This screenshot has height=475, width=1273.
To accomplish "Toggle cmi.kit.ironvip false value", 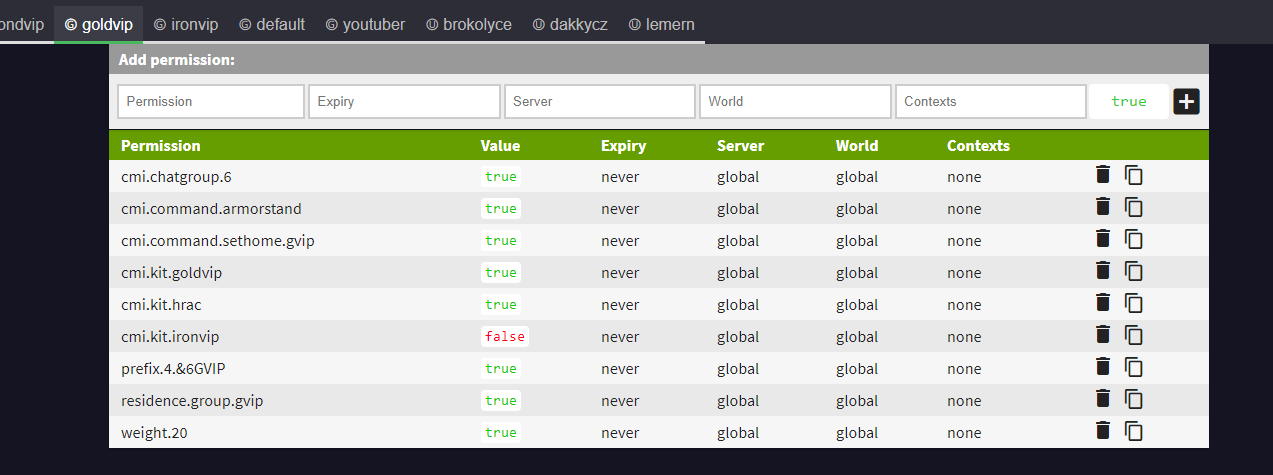I will [x=505, y=337].
